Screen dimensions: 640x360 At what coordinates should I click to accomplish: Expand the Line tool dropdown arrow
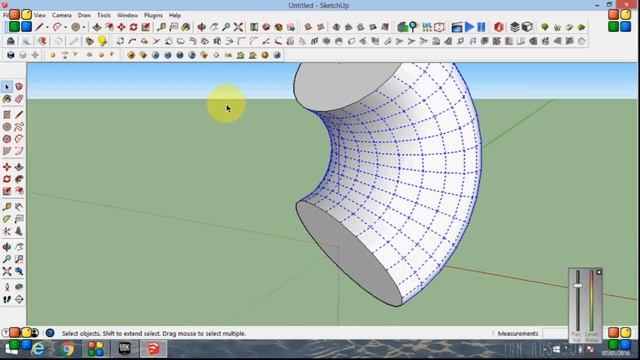click(47, 28)
